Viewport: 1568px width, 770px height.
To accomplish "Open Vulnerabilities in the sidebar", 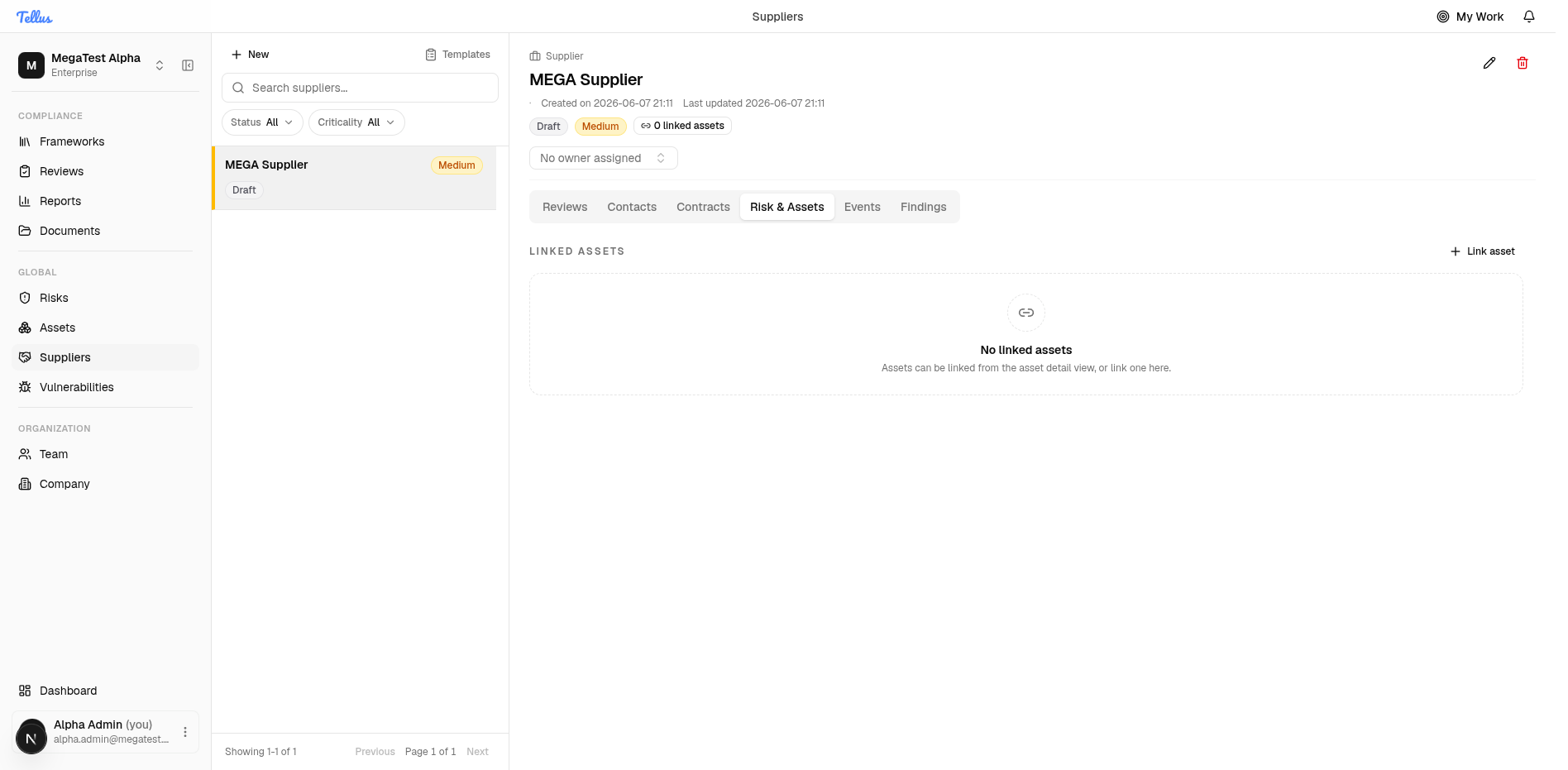I will point(105,387).
